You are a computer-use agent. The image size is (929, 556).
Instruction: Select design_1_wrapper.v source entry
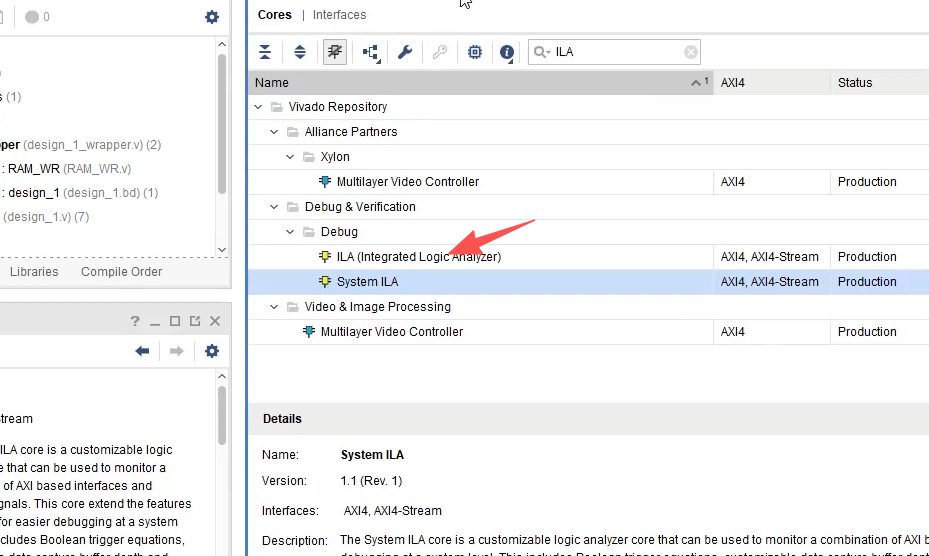point(80,145)
